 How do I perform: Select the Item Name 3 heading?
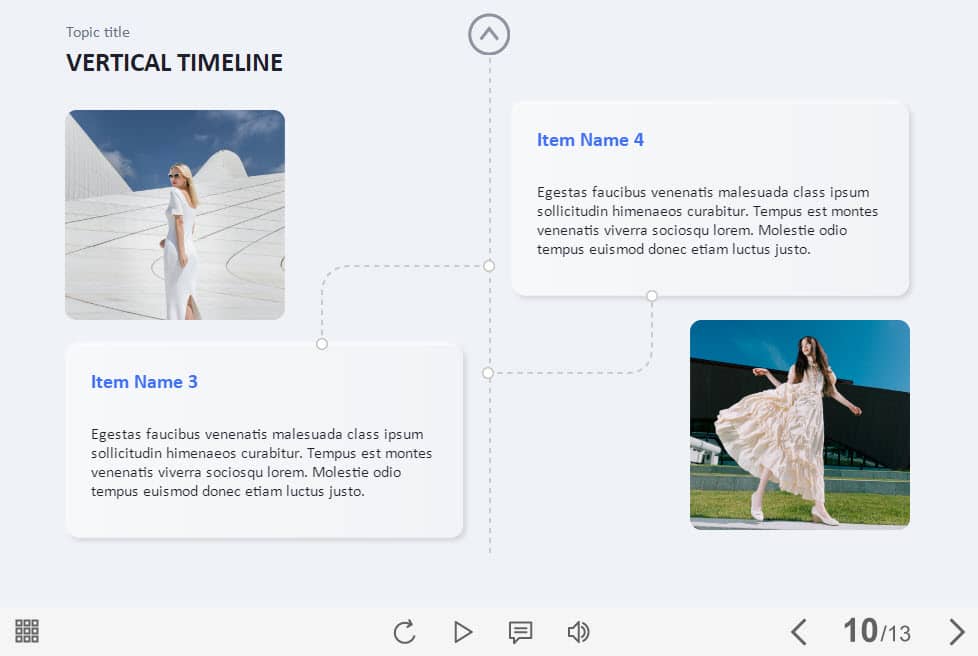(x=144, y=382)
